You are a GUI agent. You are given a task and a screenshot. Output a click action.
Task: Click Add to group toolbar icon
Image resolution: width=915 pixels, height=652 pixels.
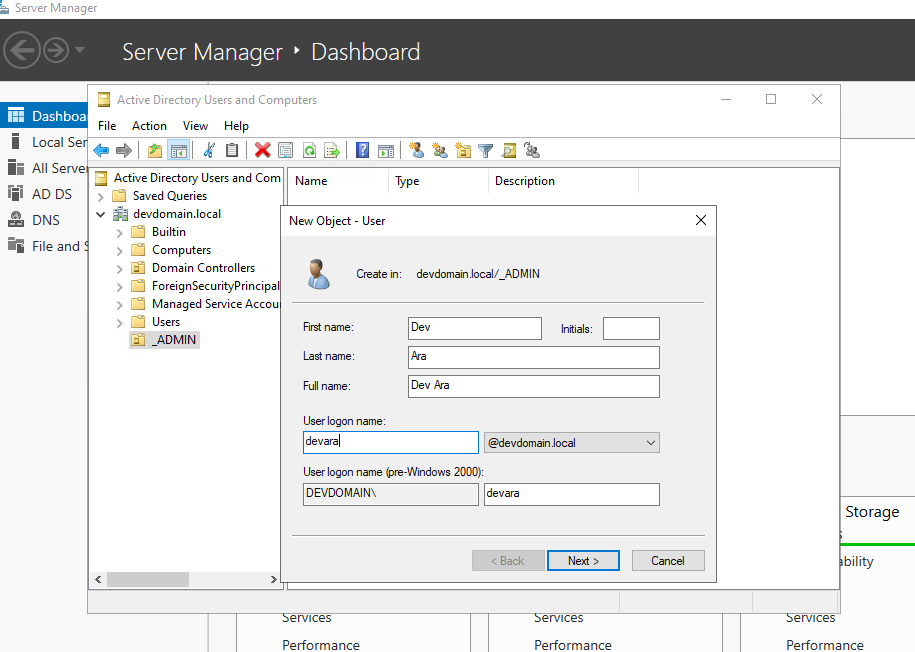[532, 151]
